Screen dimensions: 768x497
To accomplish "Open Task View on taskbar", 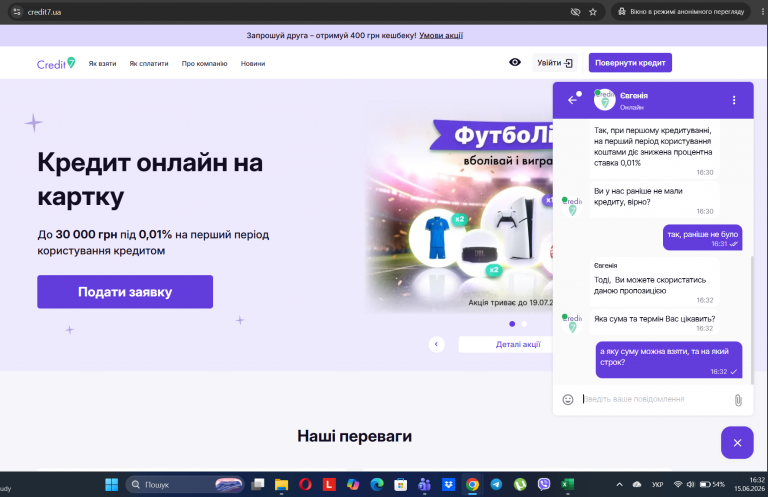I will pyautogui.click(x=258, y=484).
